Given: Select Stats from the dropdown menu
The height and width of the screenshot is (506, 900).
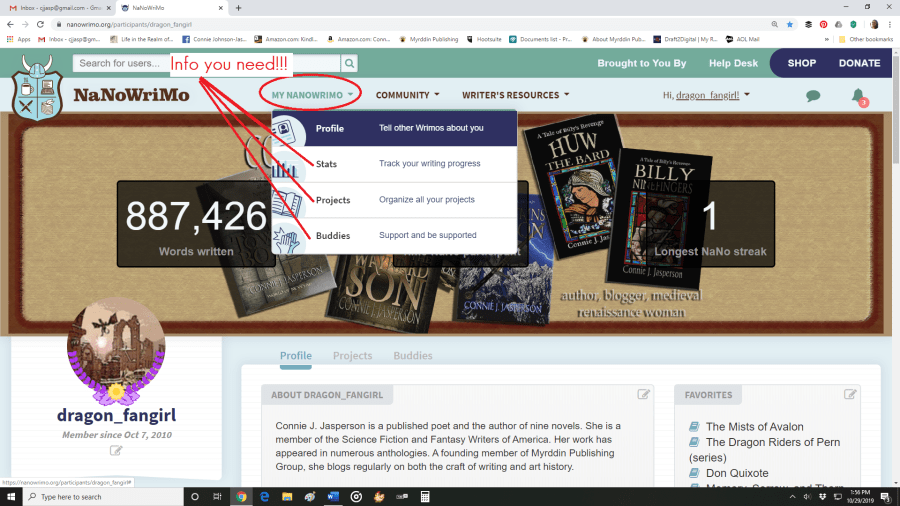Looking at the screenshot, I should point(326,163).
